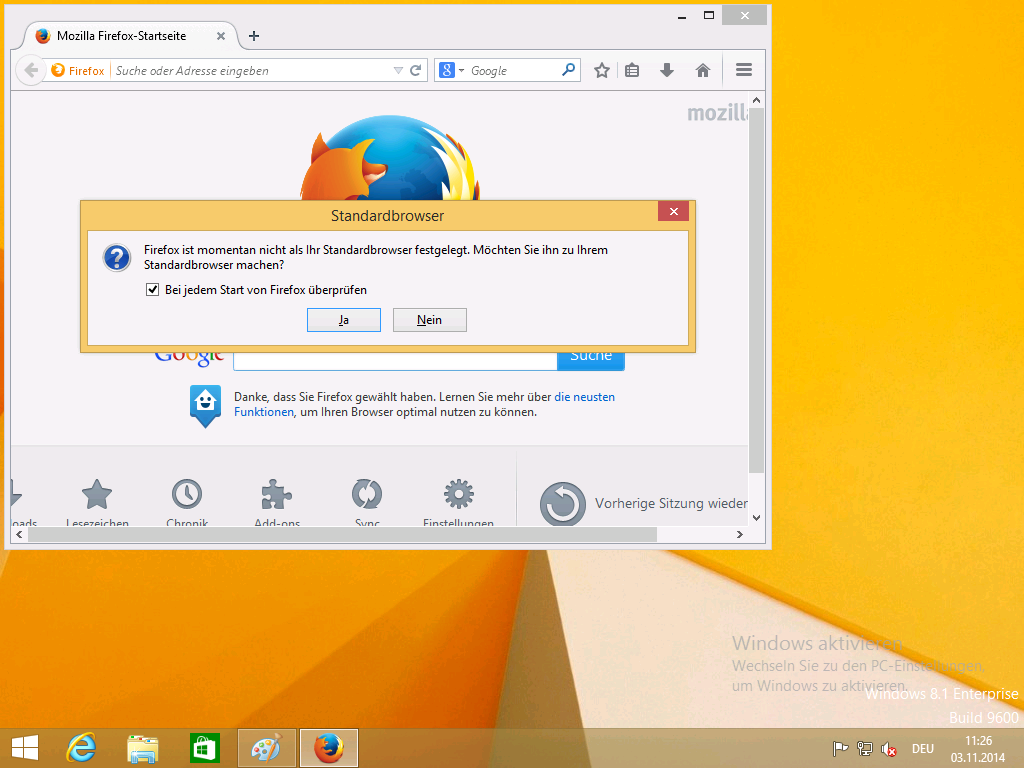Click the muted volume tray icon
This screenshot has width=1024, height=768.
888,748
